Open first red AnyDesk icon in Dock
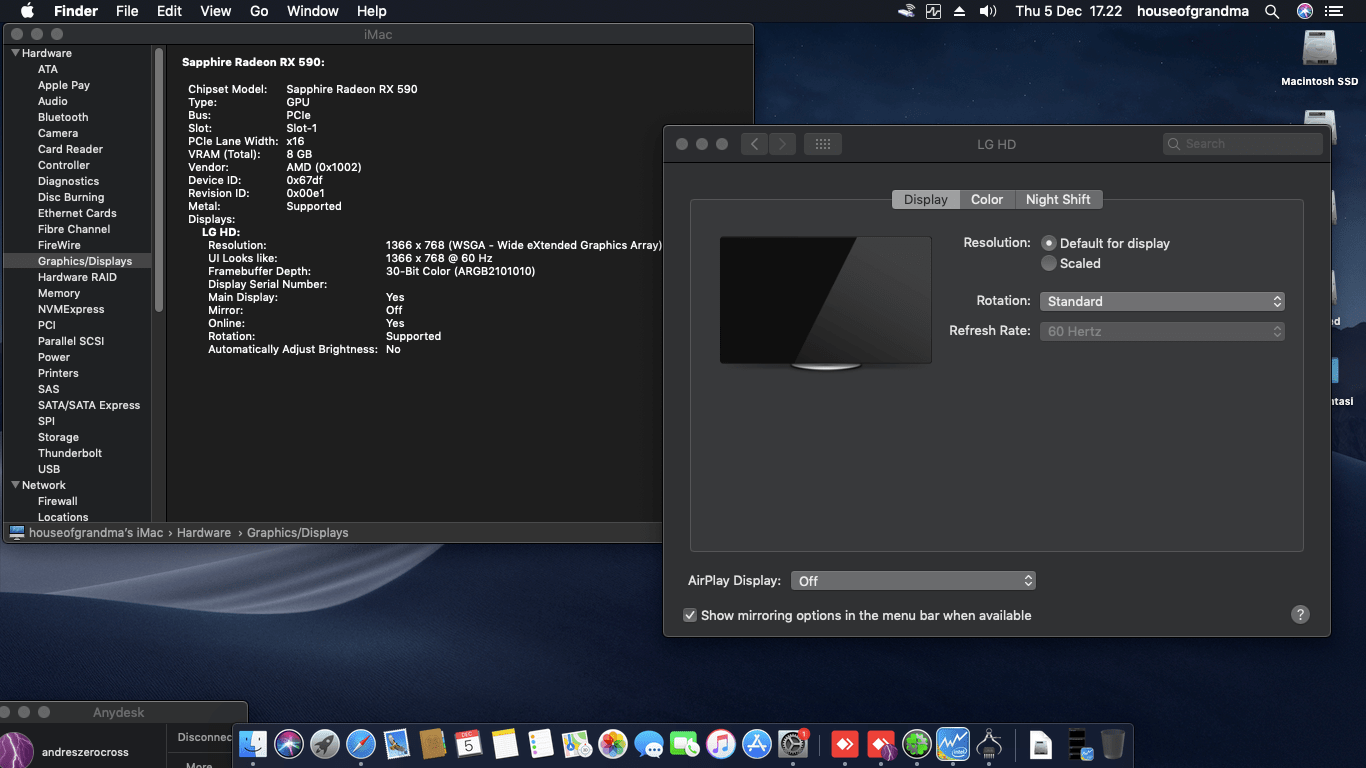 point(845,744)
